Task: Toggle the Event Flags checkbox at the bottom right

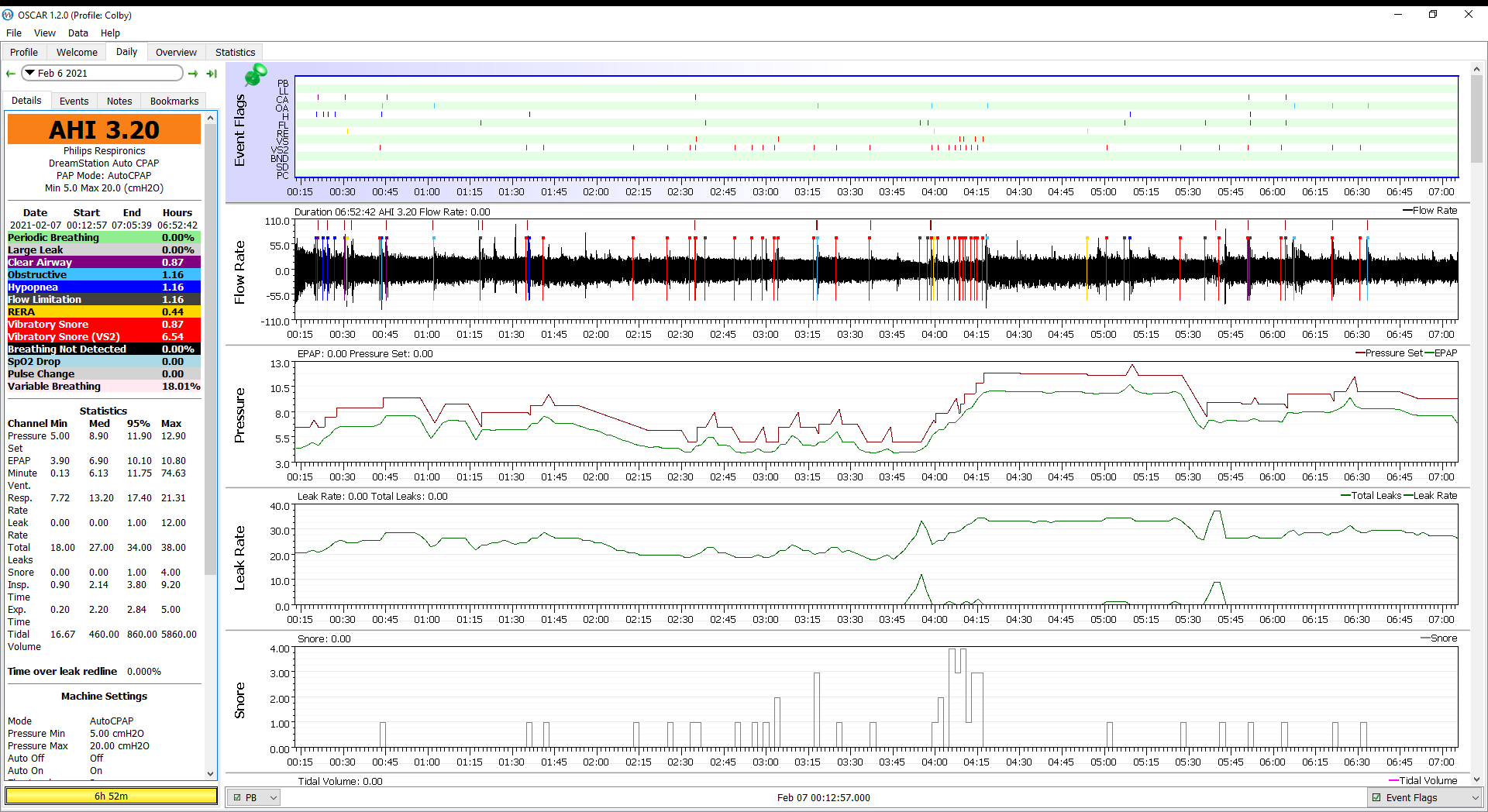Action: coord(1376,797)
